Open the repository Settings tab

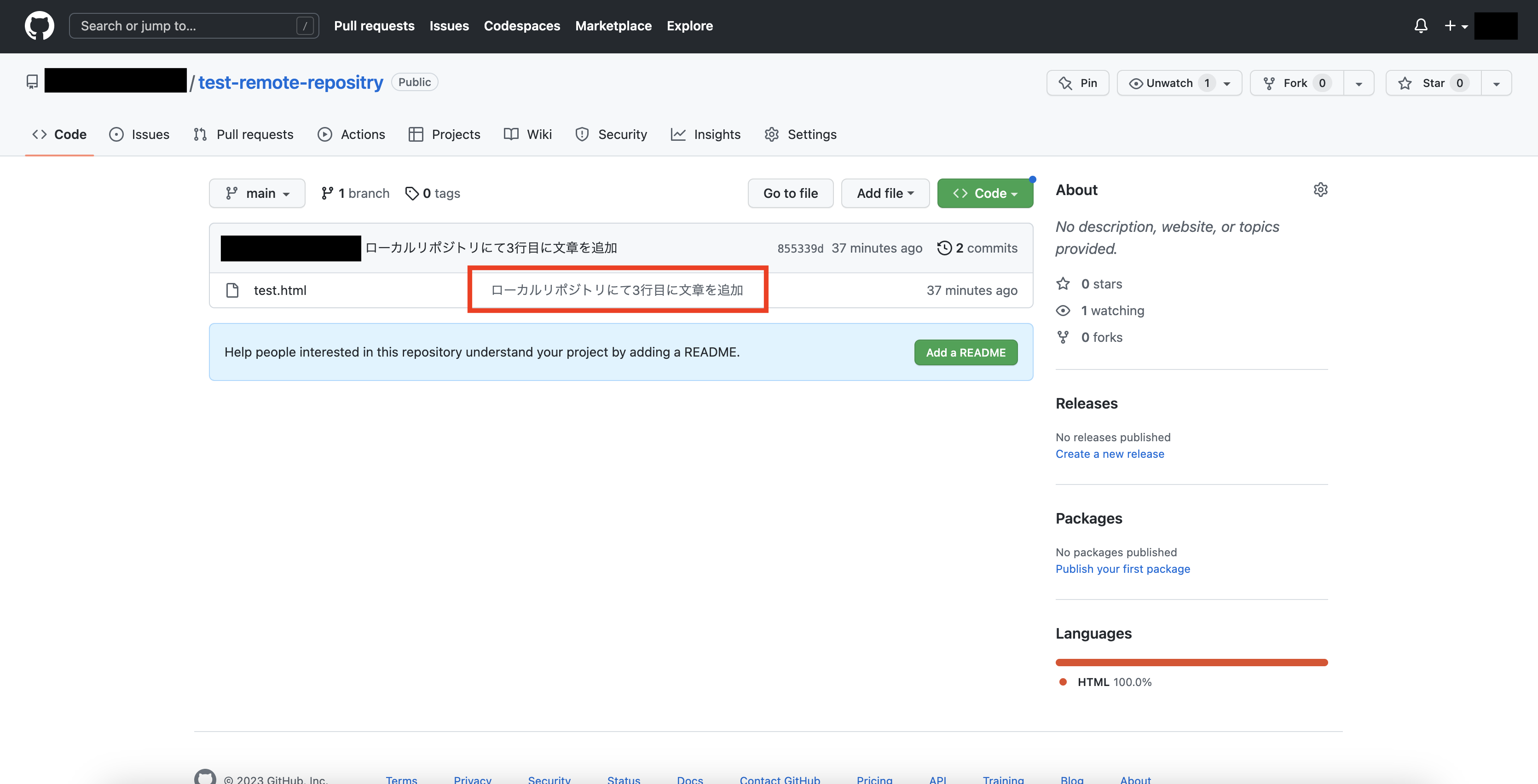pyautogui.click(x=801, y=134)
